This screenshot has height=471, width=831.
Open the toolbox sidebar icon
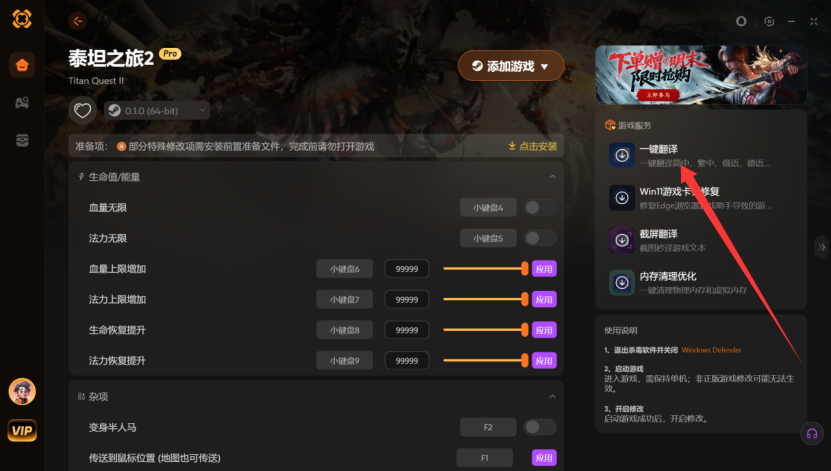click(22, 140)
